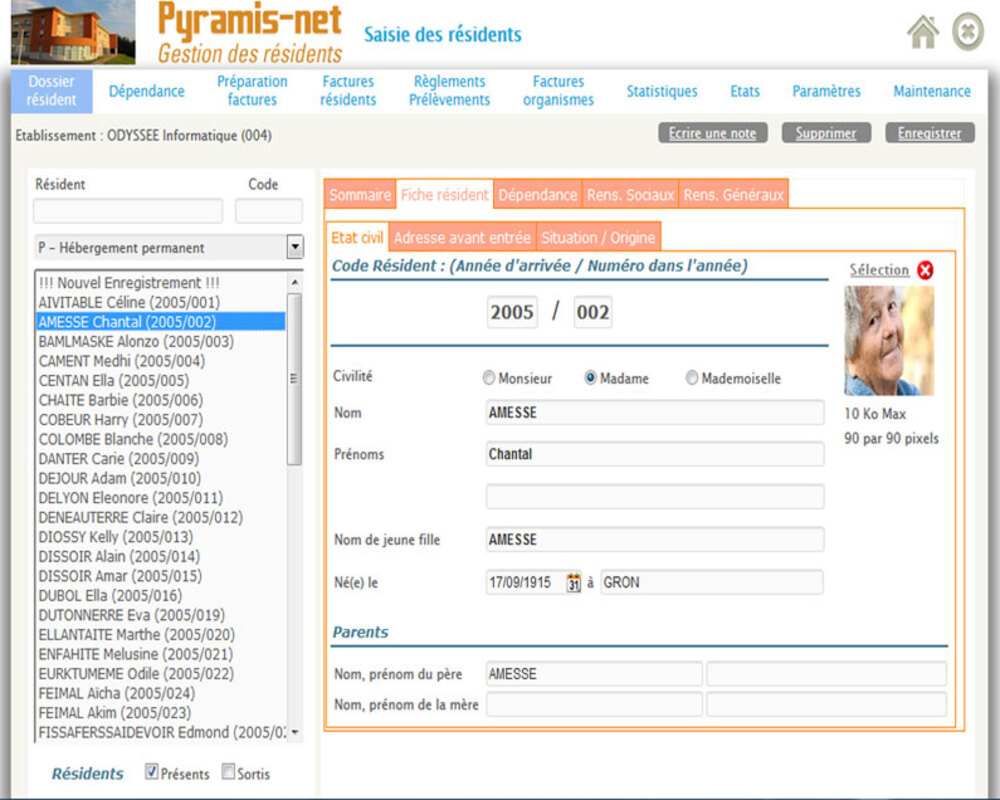The height and width of the screenshot is (800, 1000).
Task: Click the home icon in header
Action: (923, 32)
